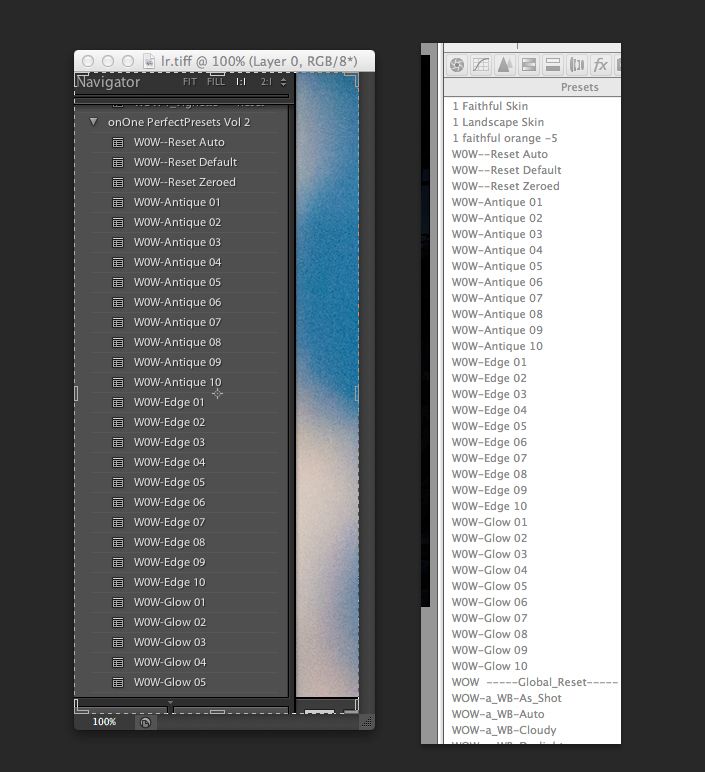Collapse the onOne PerfectPresets Vol 2 folder
Image resolution: width=705 pixels, height=772 pixels.
(x=93, y=122)
